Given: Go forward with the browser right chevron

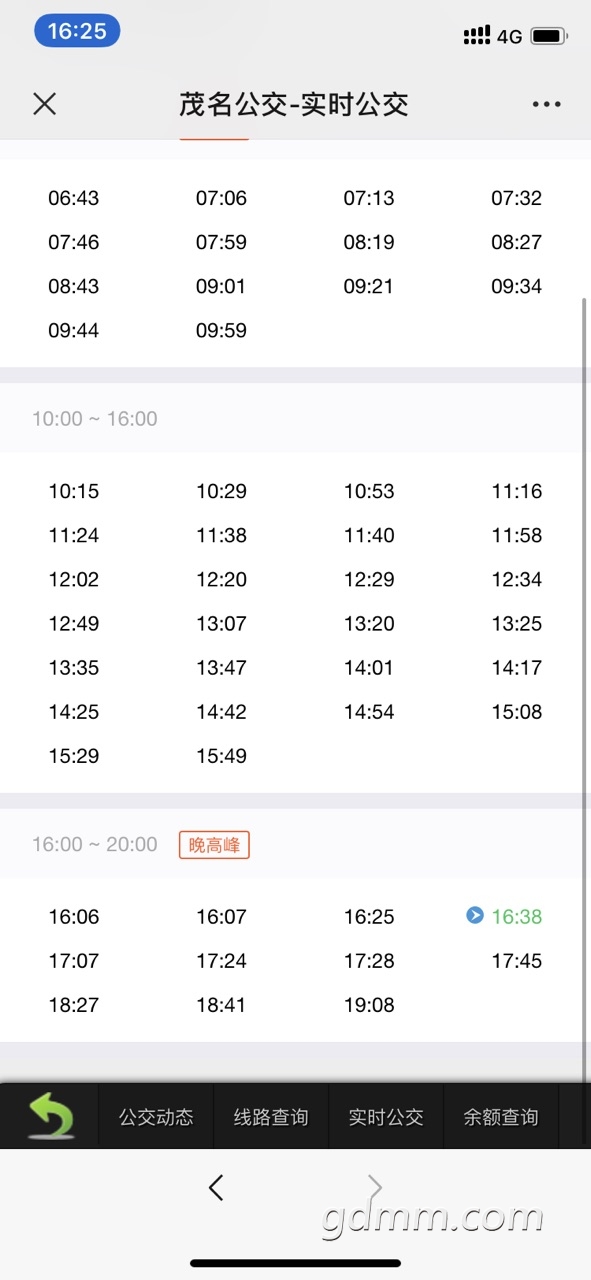Looking at the screenshot, I should (375, 1187).
